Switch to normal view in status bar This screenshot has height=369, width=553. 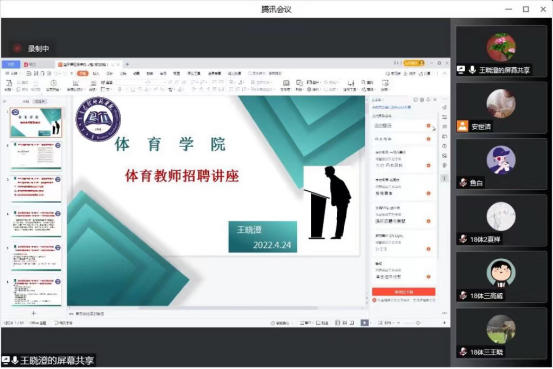click(338, 322)
